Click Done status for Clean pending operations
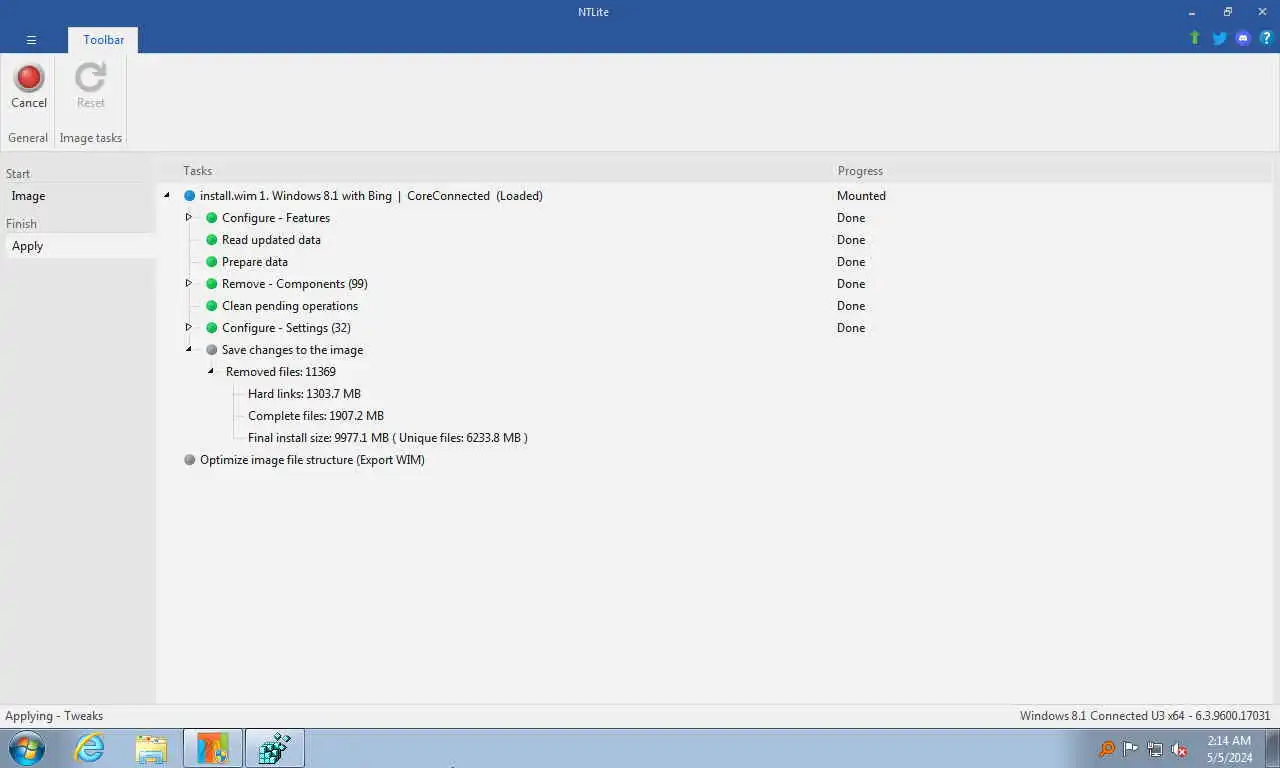The width and height of the screenshot is (1280, 768). [851, 306]
